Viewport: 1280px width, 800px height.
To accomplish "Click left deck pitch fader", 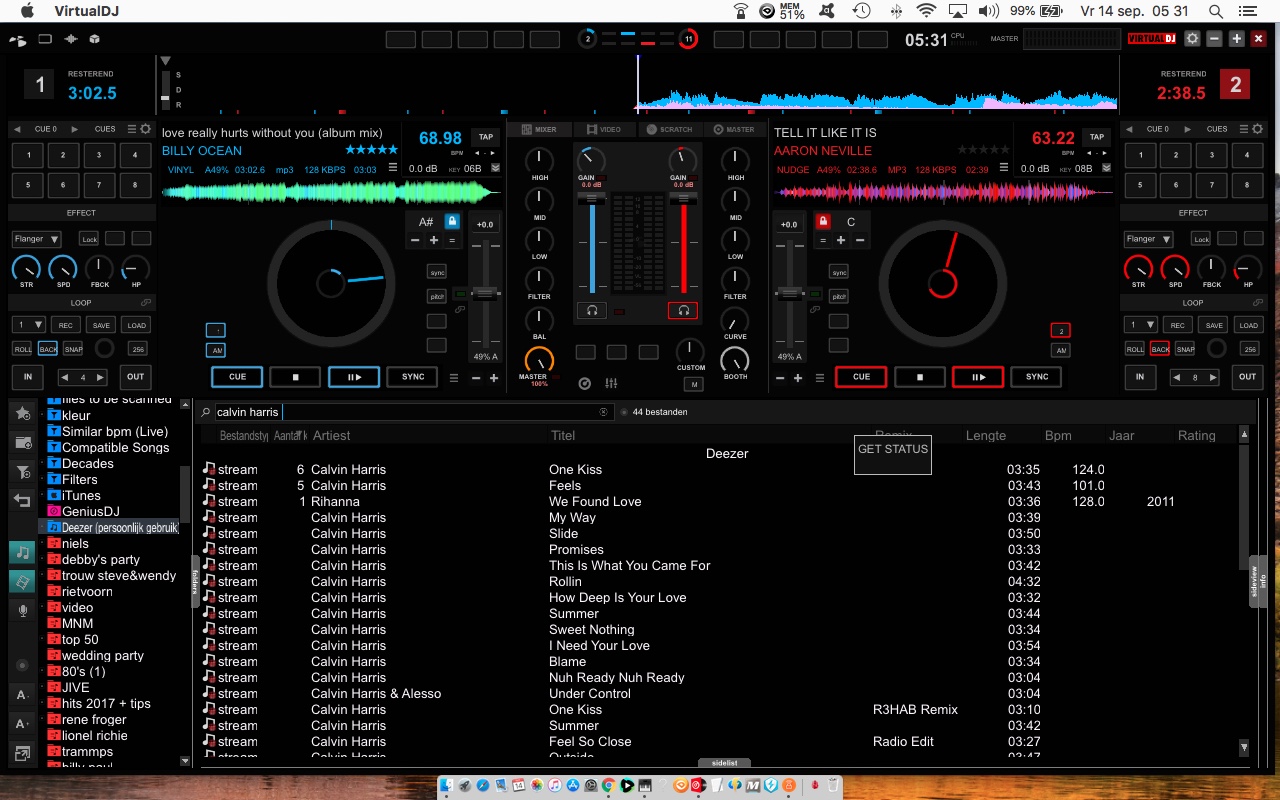I will tap(485, 293).
